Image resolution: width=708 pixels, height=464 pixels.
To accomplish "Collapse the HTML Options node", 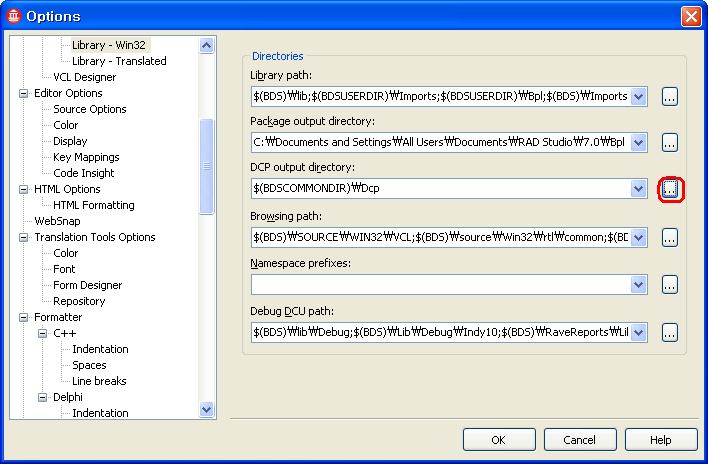I will click(23, 190).
